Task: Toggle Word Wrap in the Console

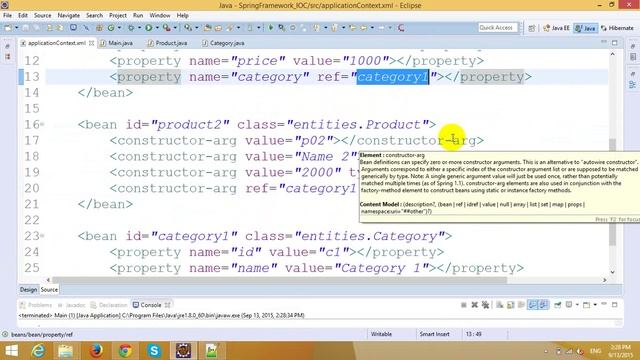Action: click(x=521, y=305)
